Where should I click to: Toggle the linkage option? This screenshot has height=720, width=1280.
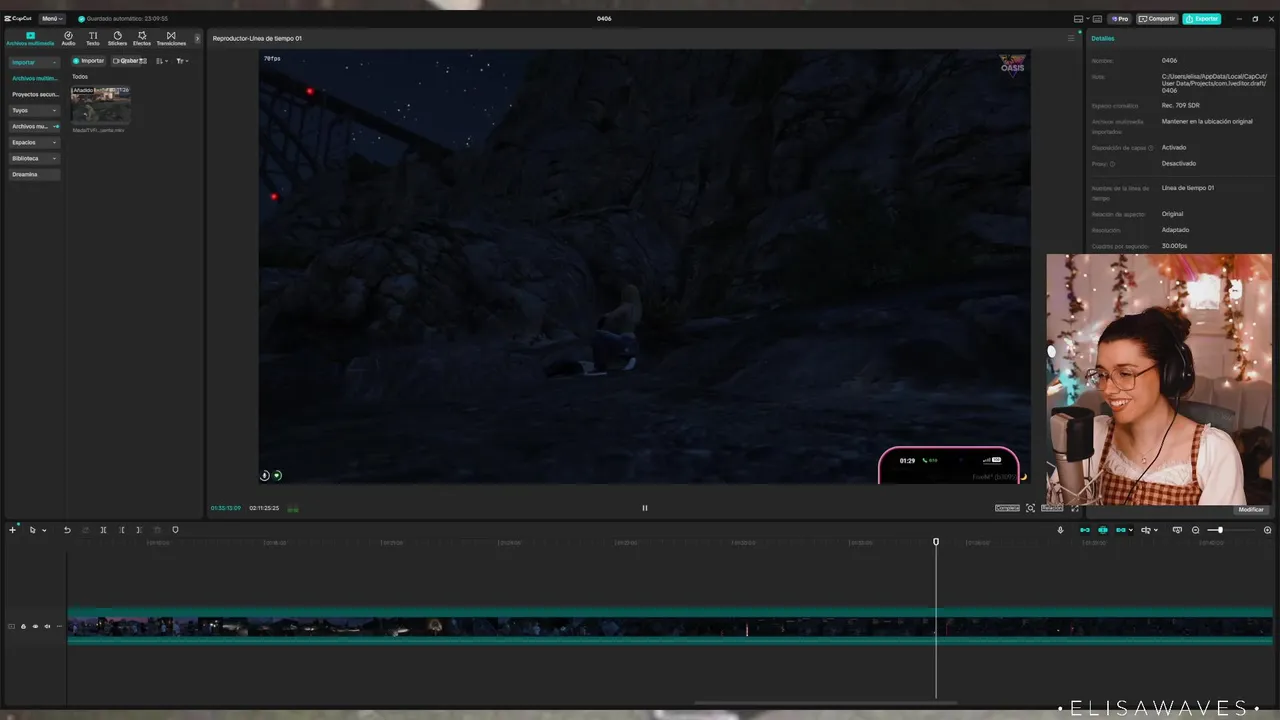point(1123,530)
